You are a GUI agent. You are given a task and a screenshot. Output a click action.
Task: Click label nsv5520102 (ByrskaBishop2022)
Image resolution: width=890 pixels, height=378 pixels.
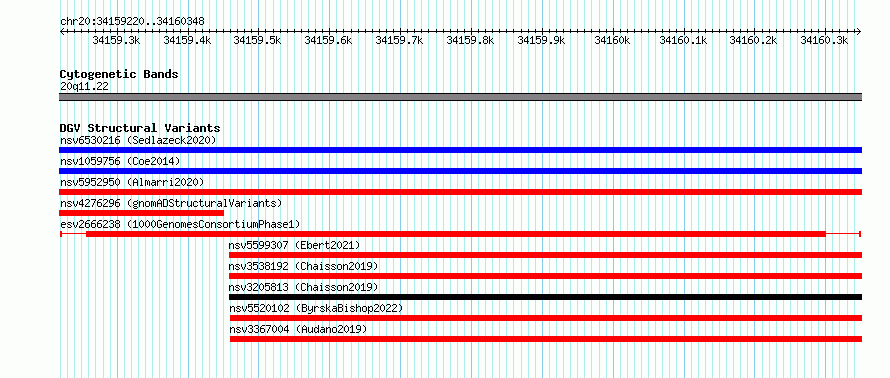pos(316,308)
